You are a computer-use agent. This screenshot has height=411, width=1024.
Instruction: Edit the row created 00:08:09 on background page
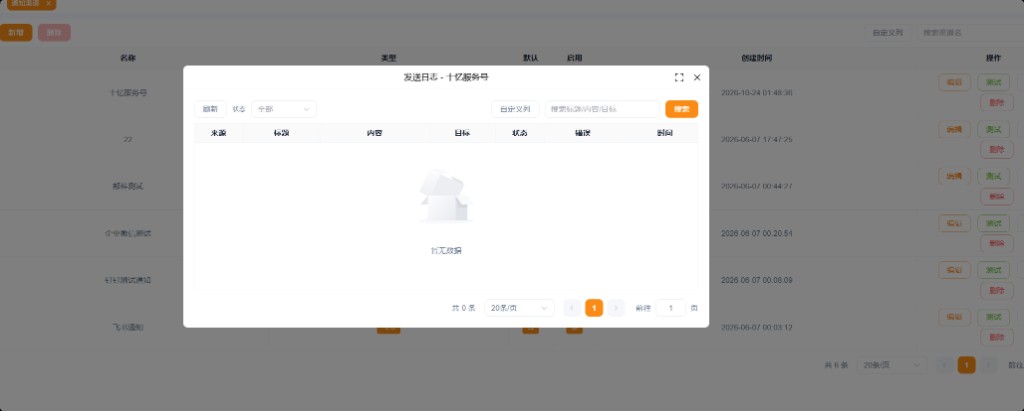954,270
